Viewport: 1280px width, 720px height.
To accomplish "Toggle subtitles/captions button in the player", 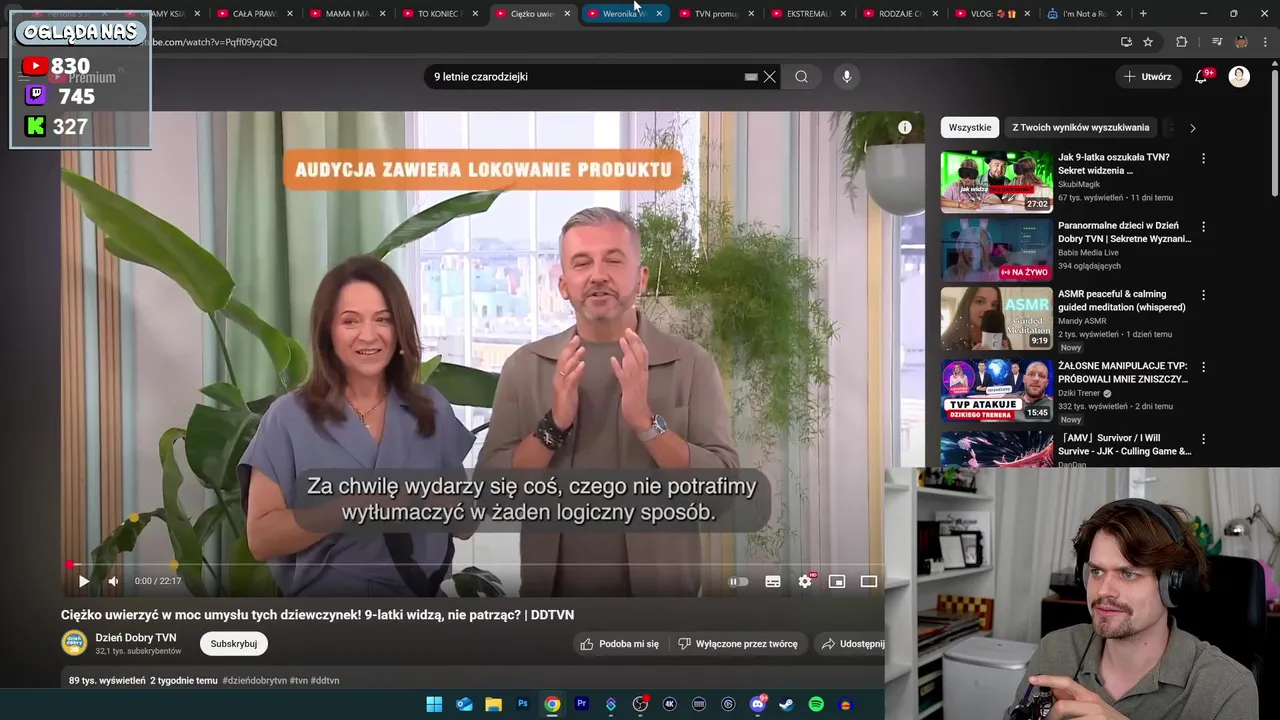I will [773, 581].
